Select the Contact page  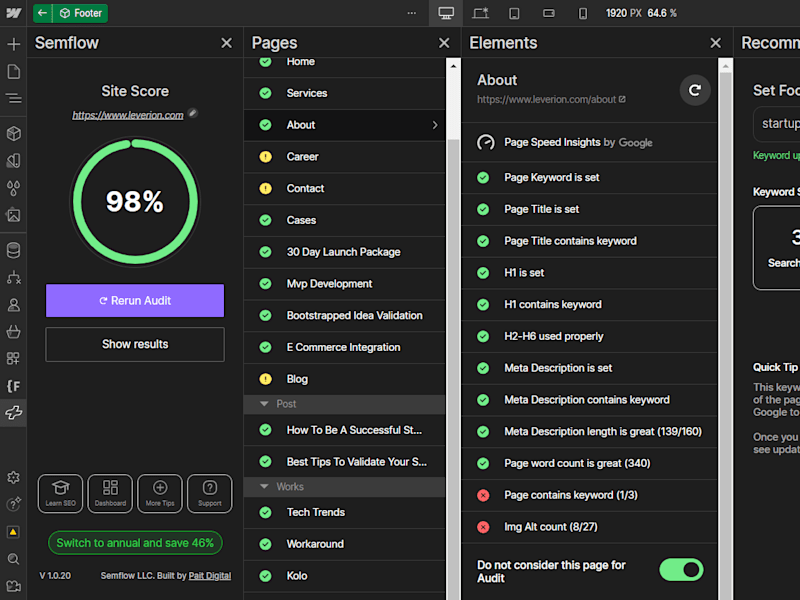pyautogui.click(x=344, y=188)
